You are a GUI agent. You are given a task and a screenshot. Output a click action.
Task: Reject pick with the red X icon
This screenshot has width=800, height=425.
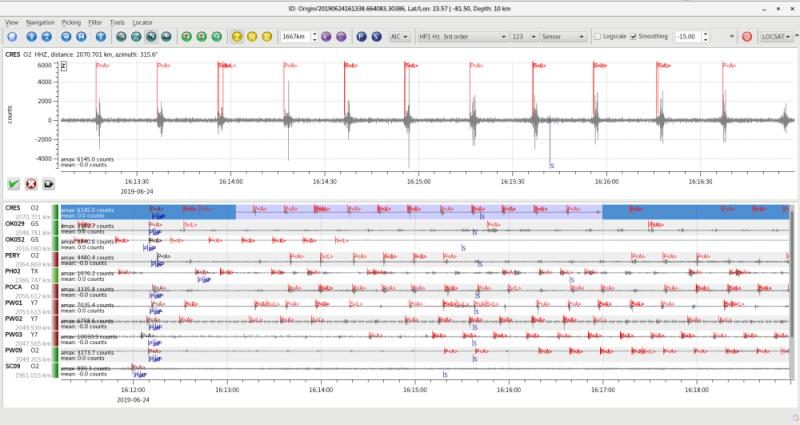pyautogui.click(x=31, y=184)
